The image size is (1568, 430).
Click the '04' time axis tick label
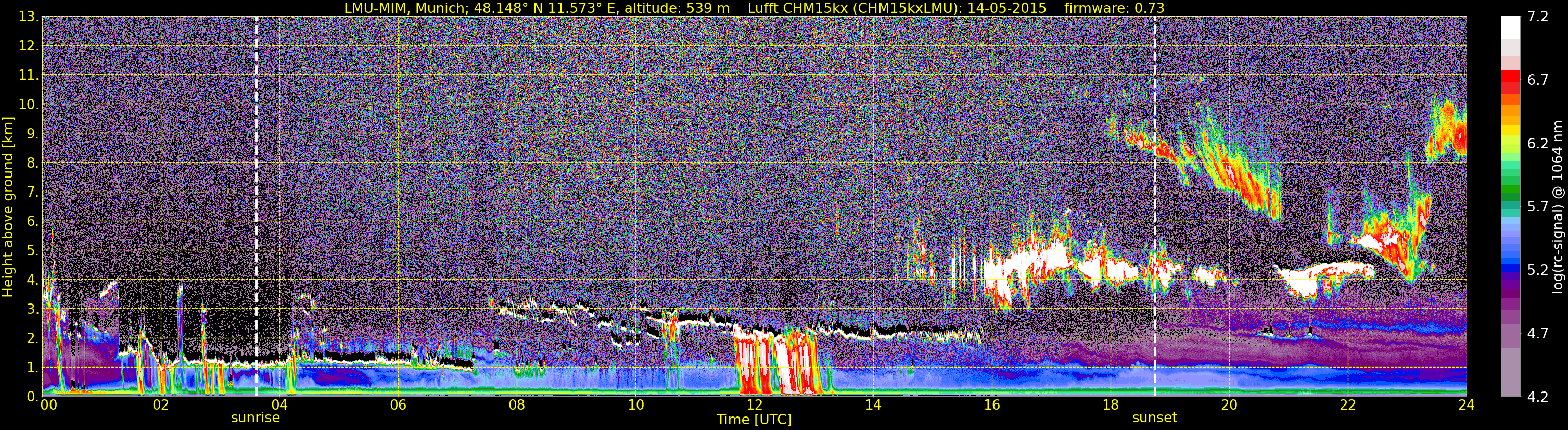click(x=279, y=405)
